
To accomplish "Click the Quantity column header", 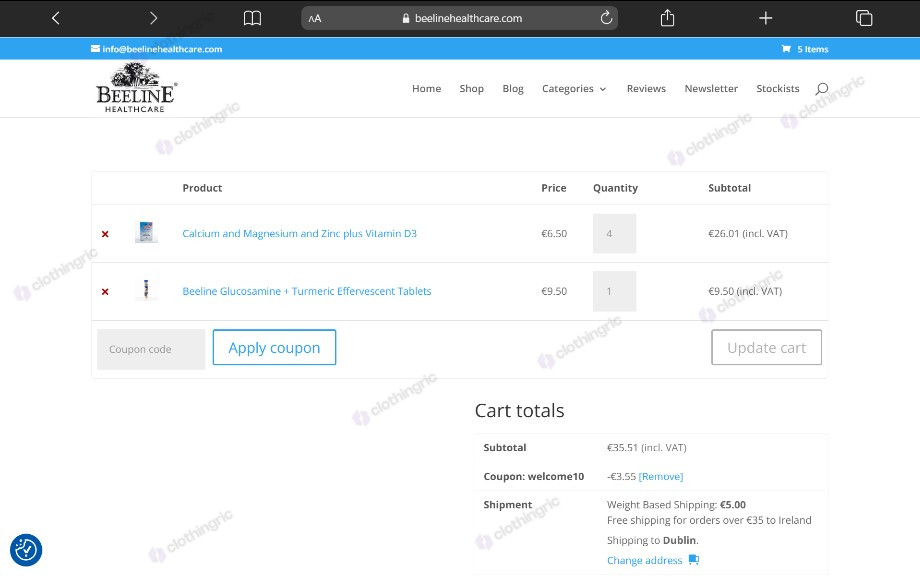I will (x=615, y=188).
